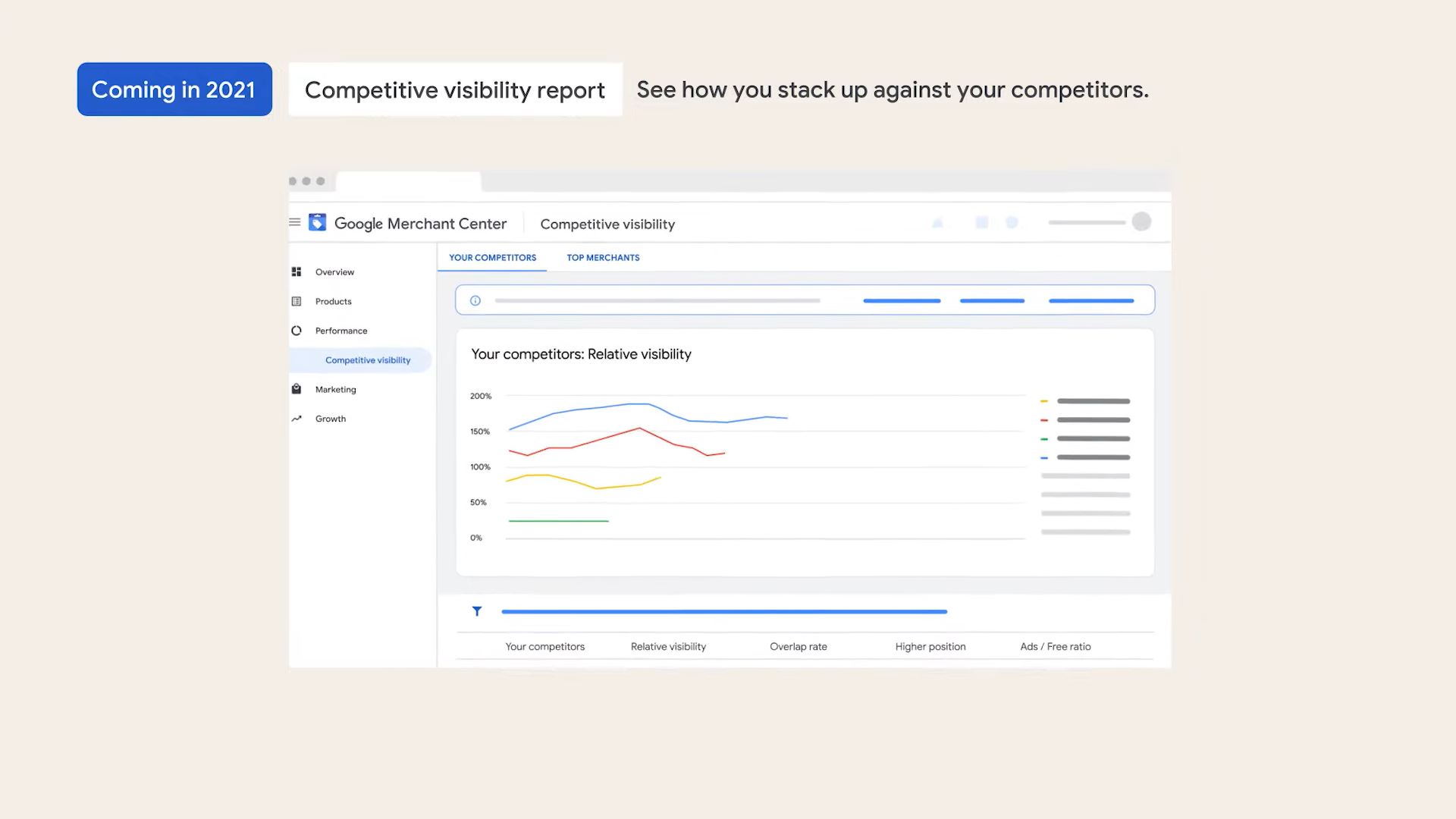Click the Marketing bag icon in sidebar
The width and height of the screenshot is (1456, 819).
pyautogui.click(x=297, y=389)
